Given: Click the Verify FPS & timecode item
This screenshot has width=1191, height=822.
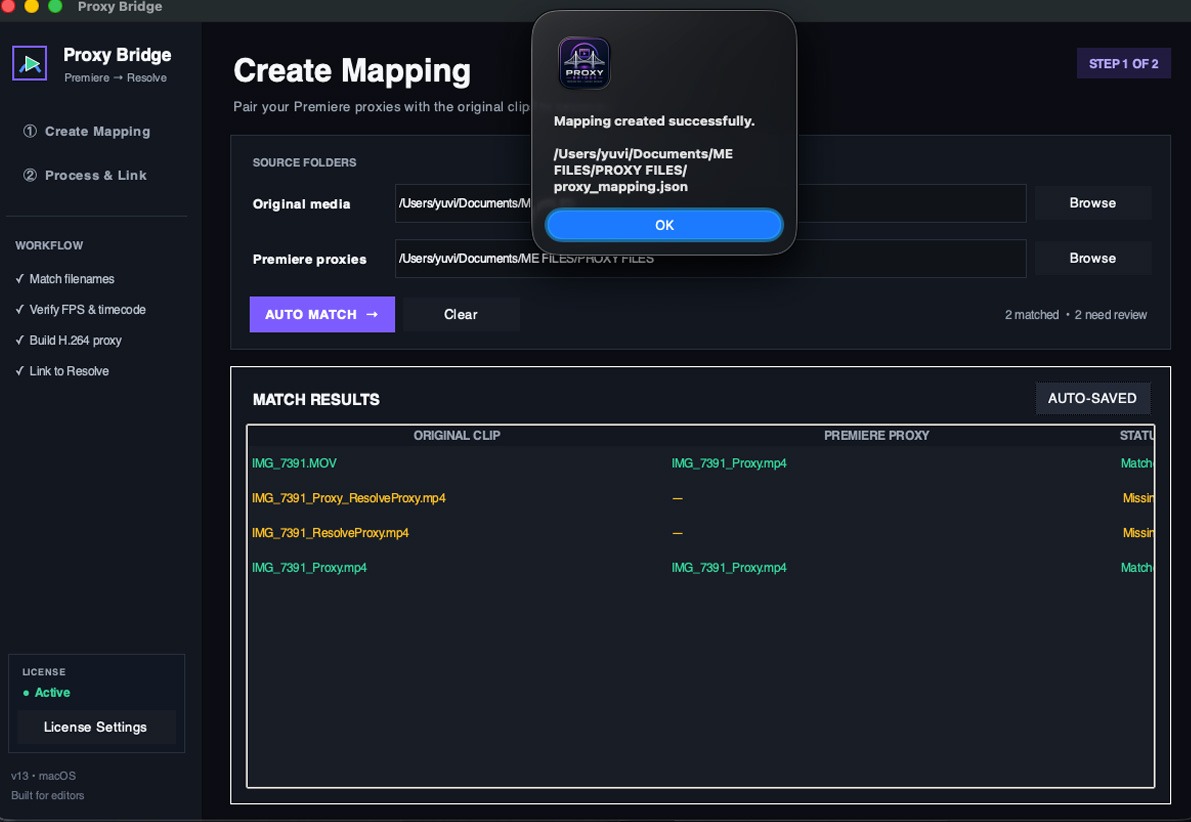Looking at the screenshot, I should click(x=81, y=309).
